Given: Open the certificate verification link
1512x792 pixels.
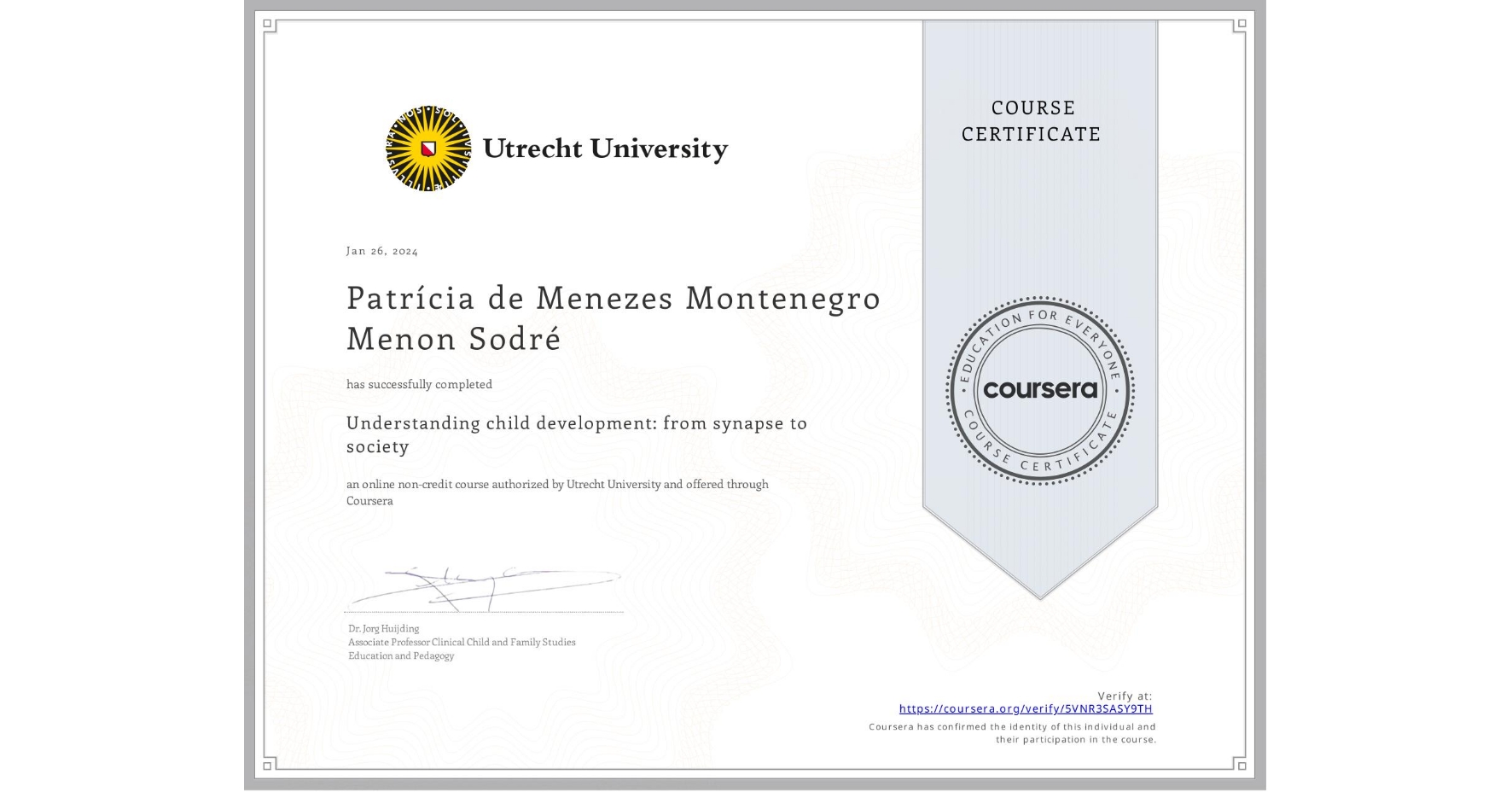Looking at the screenshot, I should click(x=1026, y=708).
